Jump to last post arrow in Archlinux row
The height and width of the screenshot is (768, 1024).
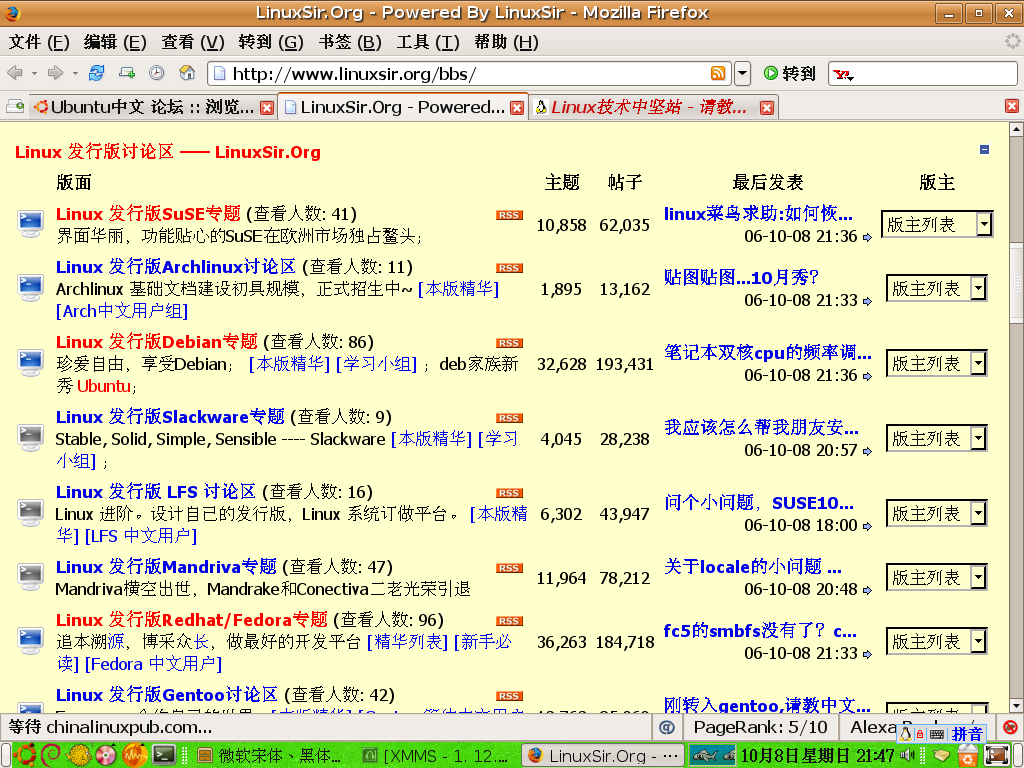(x=867, y=302)
